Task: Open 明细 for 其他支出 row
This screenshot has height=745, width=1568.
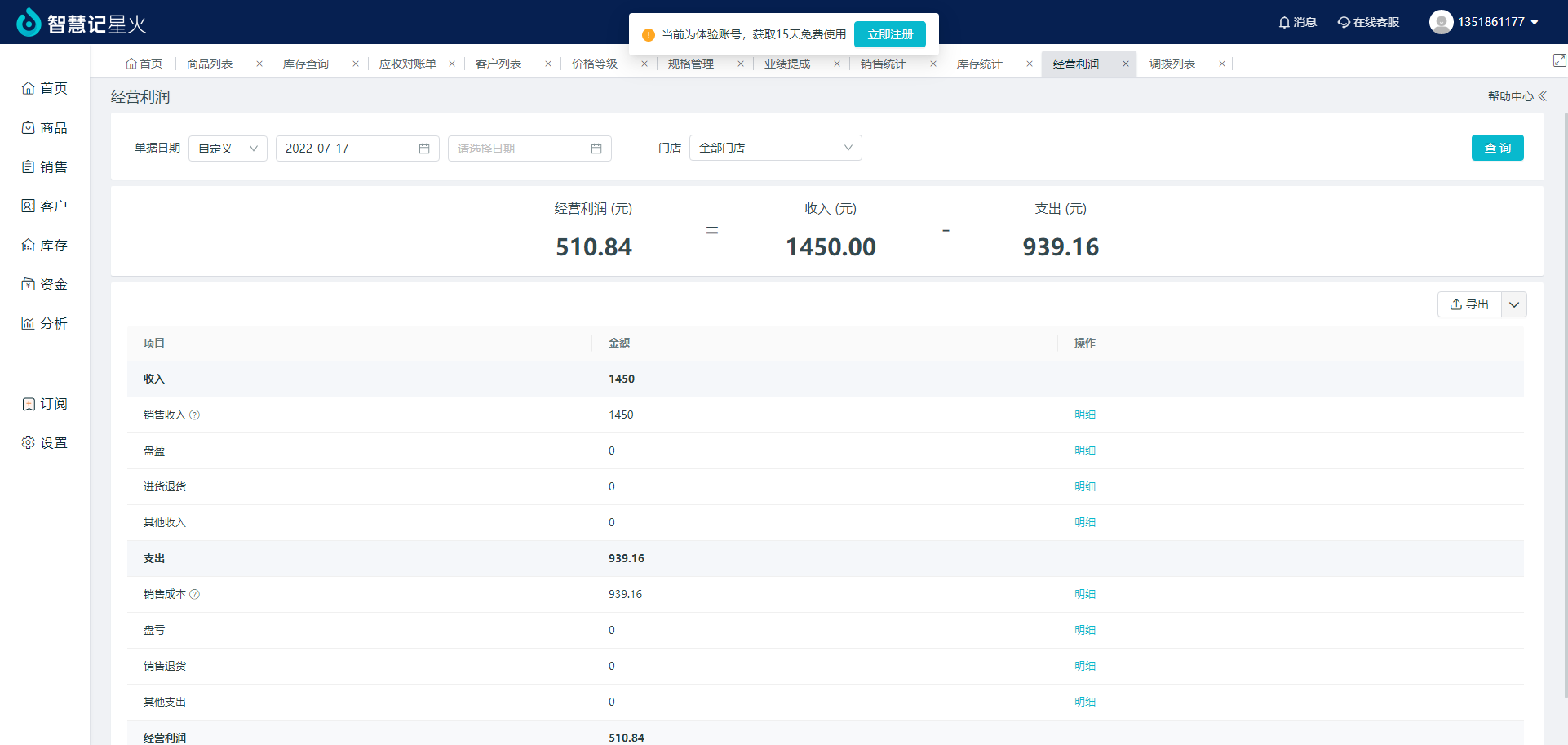Action: tap(1085, 702)
